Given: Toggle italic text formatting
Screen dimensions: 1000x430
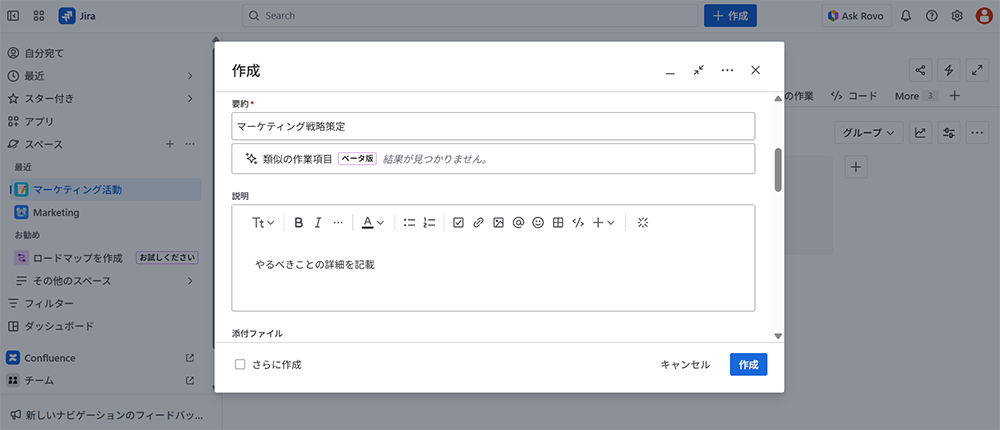Looking at the screenshot, I should (x=318, y=223).
